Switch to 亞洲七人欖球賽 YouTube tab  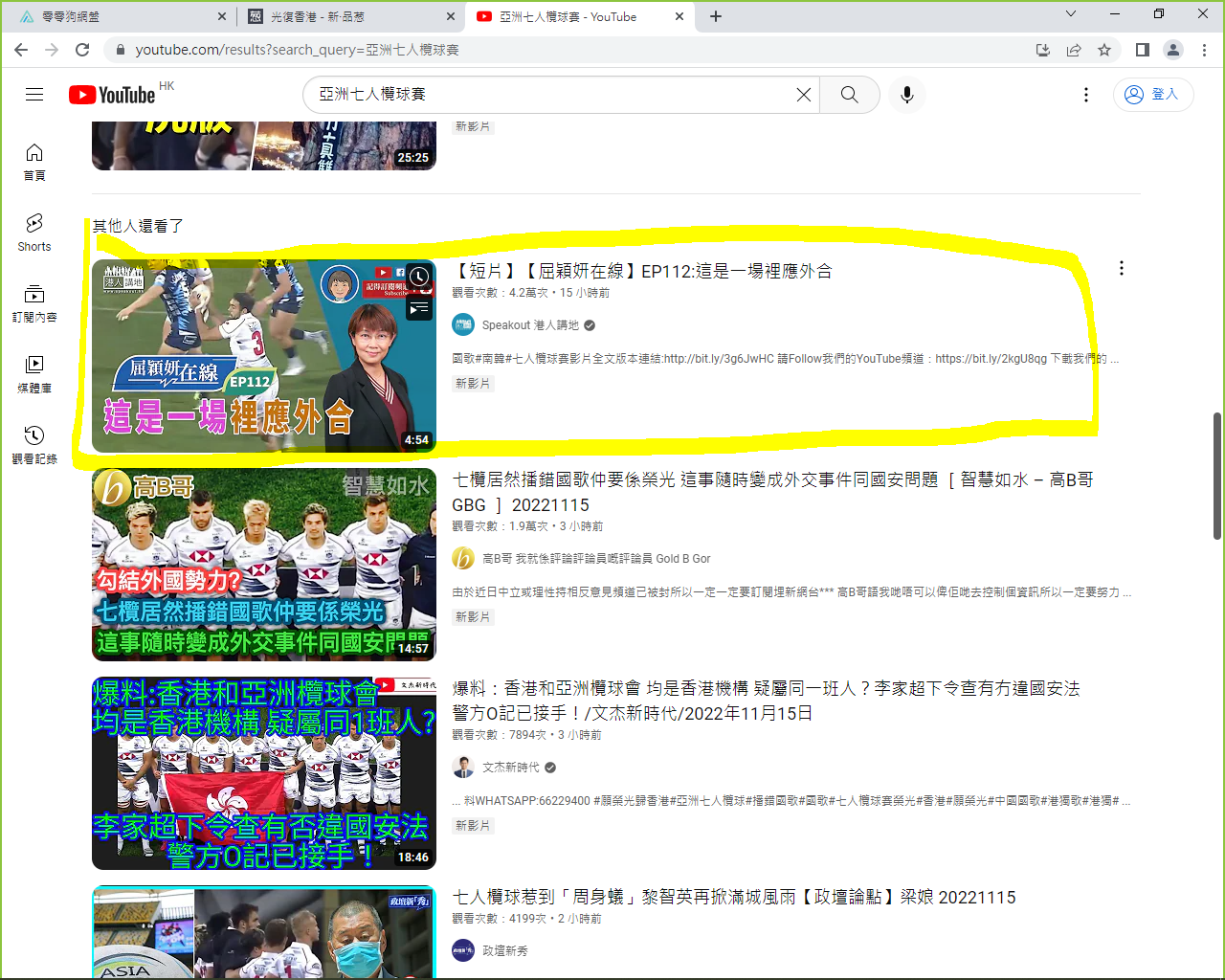click(580, 16)
